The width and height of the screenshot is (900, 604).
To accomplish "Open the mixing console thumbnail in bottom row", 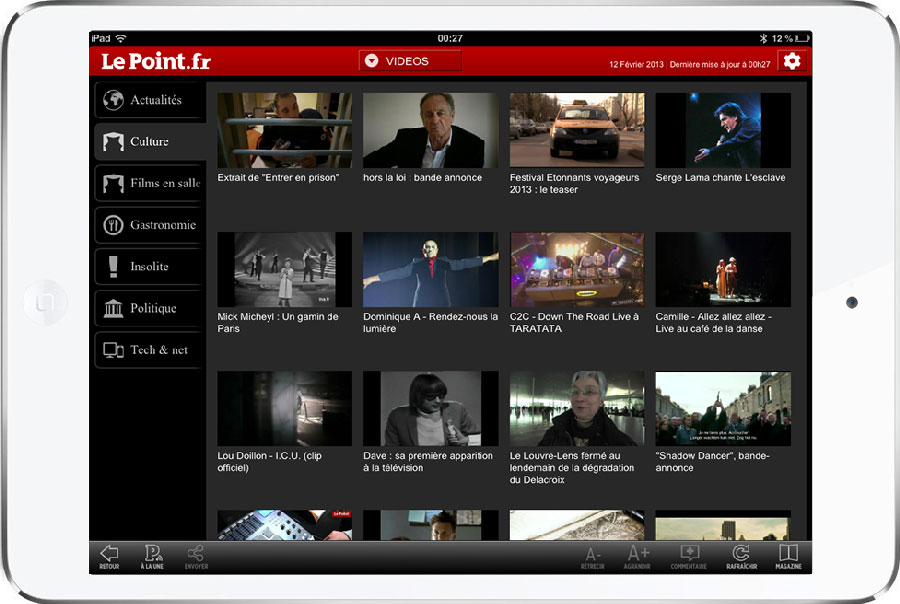I will 285,525.
